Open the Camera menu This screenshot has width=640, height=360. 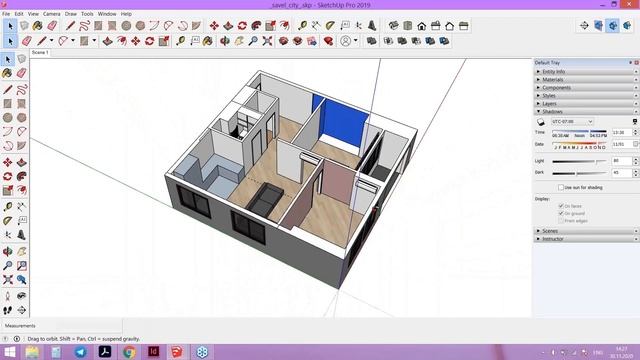51,14
